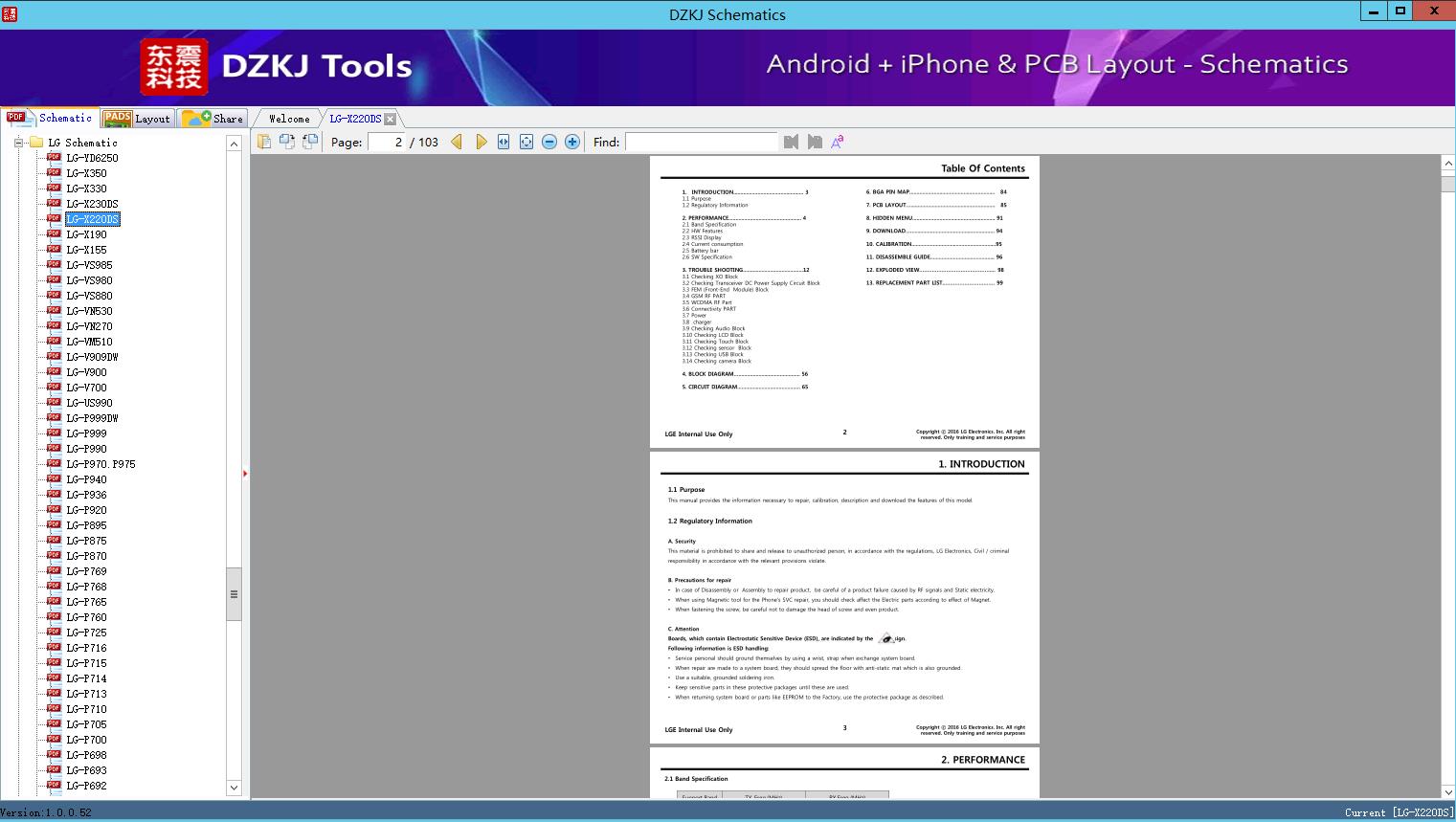This screenshot has width=1456, height=822.
Task: Open LG-V909DW schematic
Action: pyautogui.click(x=92, y=357)
